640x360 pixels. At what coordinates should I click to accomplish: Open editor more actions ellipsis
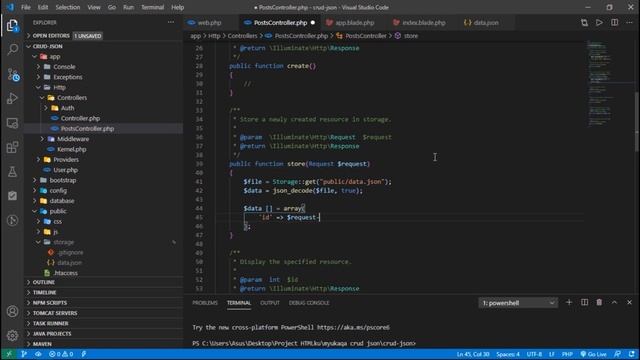(x=629, y=22)
